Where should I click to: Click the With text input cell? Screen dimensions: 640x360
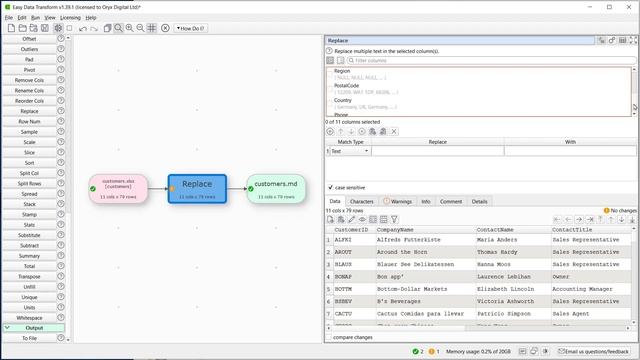(x=570, y=151)
